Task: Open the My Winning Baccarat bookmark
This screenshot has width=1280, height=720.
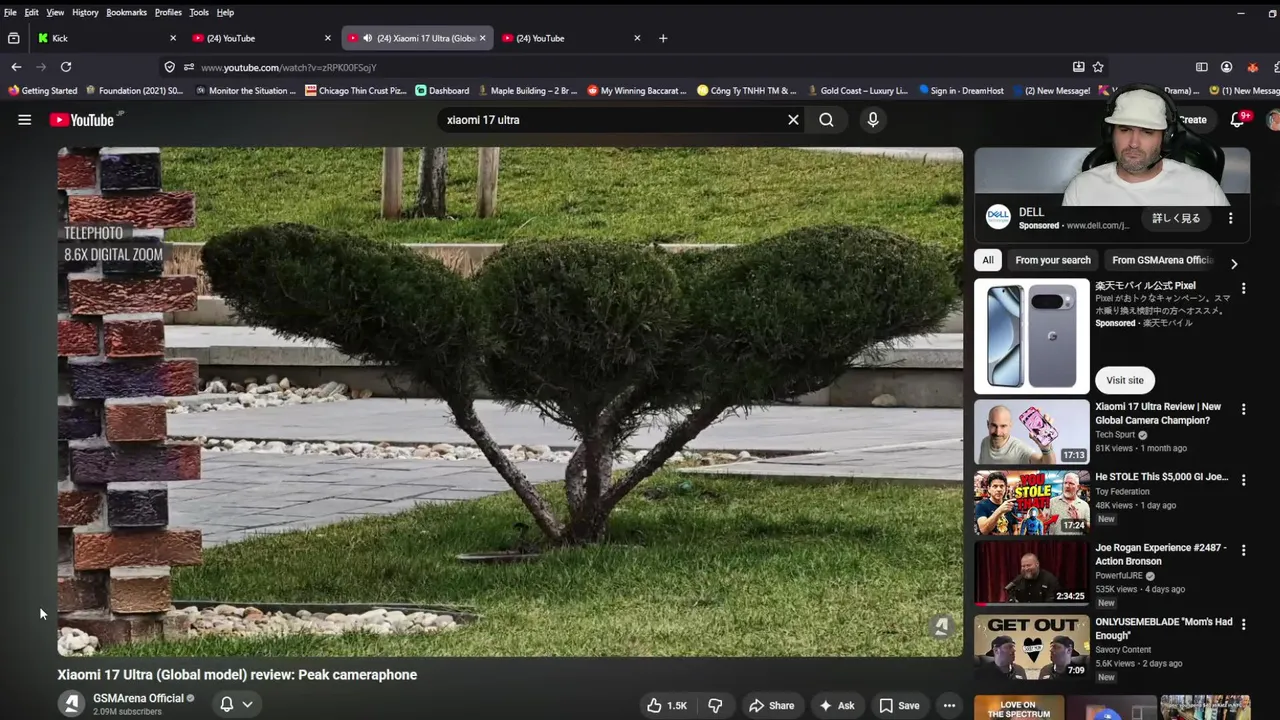Action: [x=636, y=90]
